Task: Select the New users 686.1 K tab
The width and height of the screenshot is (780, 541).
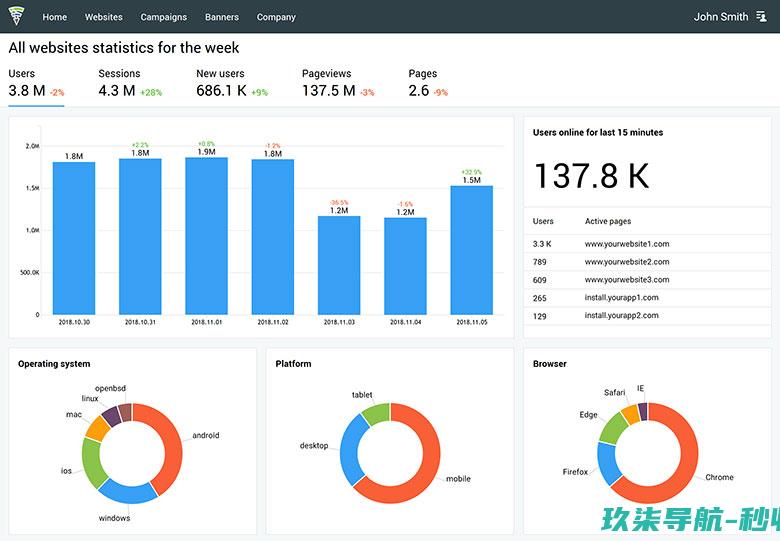Action: click(232, 83)
